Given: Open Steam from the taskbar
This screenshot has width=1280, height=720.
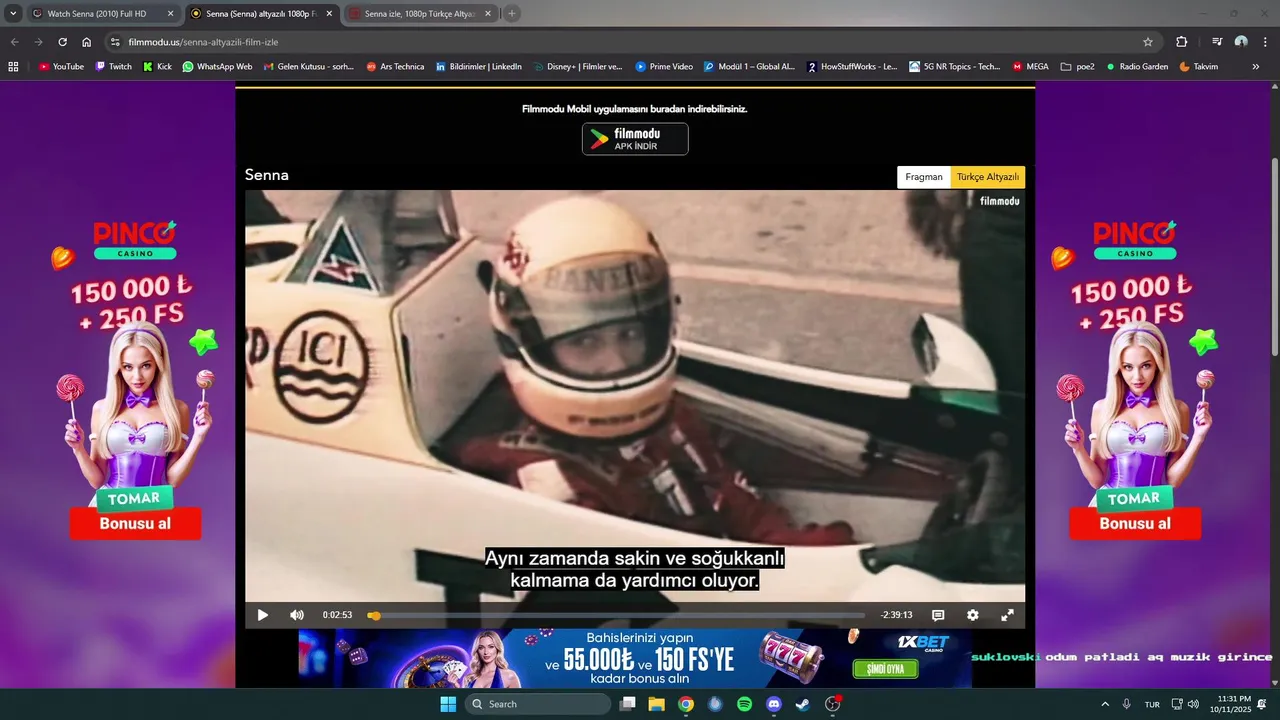Looking at the screenshot, I should [x=802, y=704].
